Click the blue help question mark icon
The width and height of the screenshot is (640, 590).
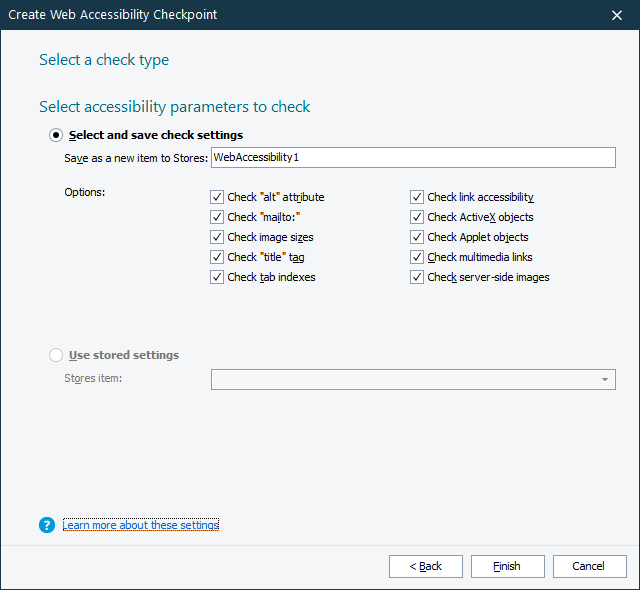[x=47, y=525]
